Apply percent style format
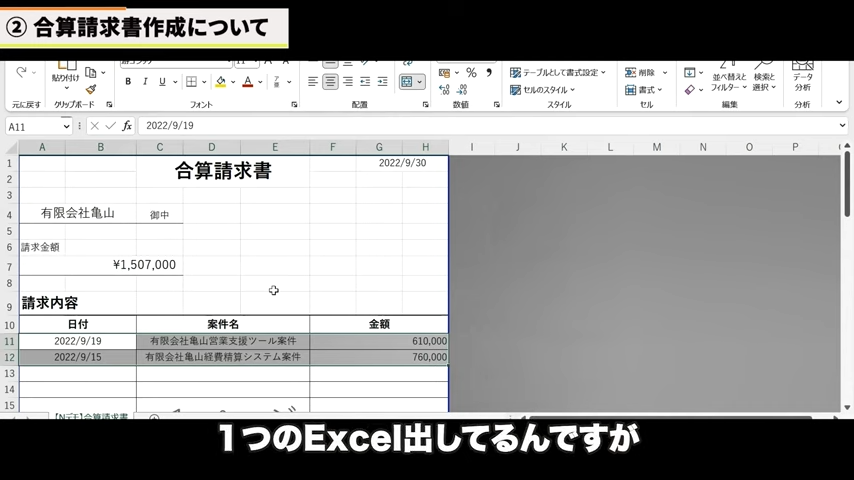Screen dimensions: 854x480 (x=471, y=72)
